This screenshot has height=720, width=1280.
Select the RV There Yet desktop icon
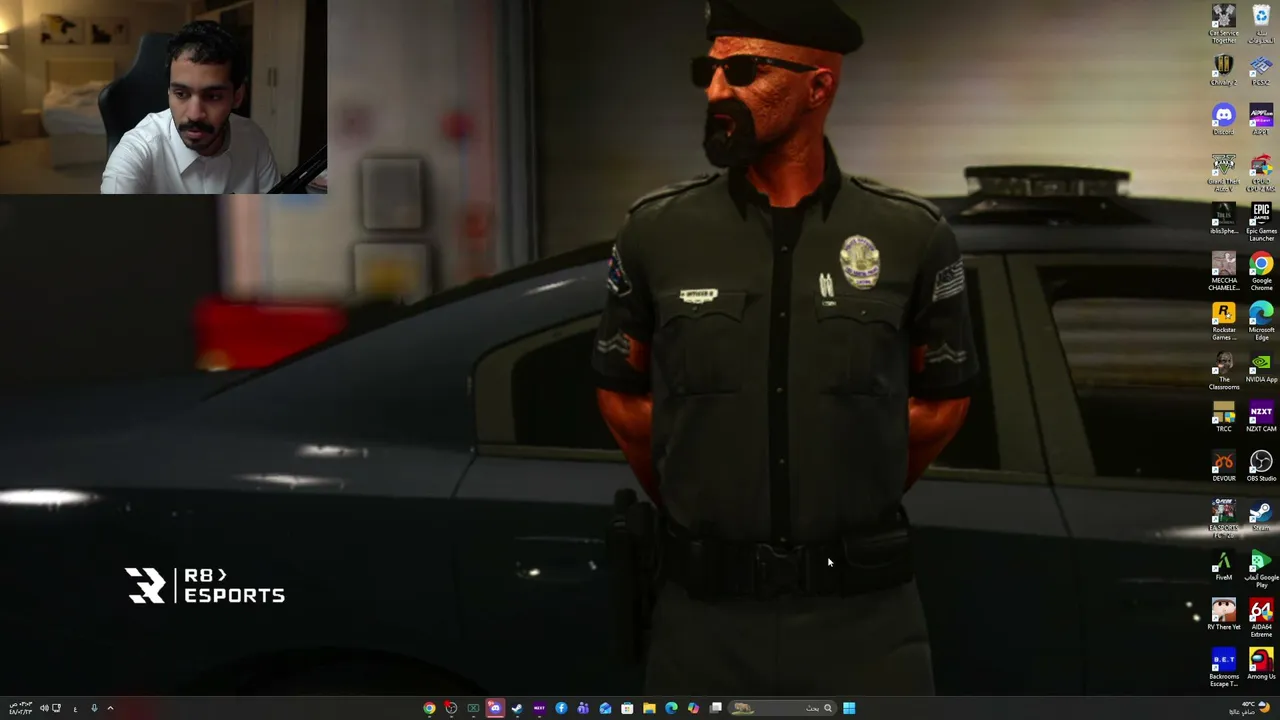(x=1224, y=615)
